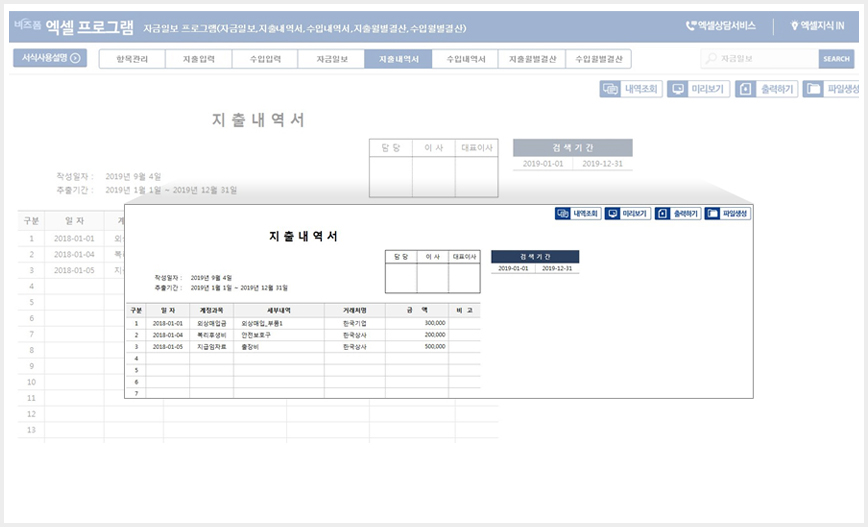
Task: Click the 비 고 column header
Action: pyautogui.click(x=464, y=311)
